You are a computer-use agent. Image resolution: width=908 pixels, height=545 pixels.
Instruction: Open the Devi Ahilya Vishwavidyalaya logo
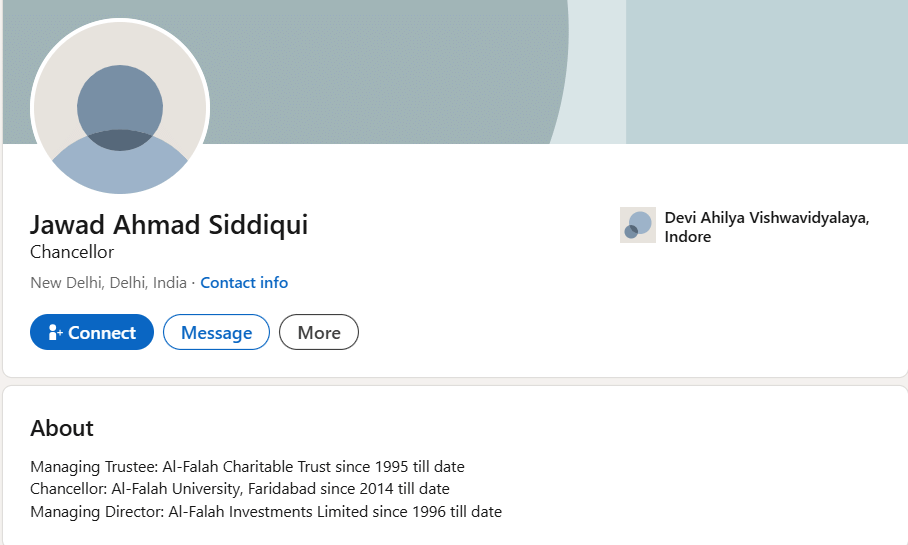pos(637,225)
